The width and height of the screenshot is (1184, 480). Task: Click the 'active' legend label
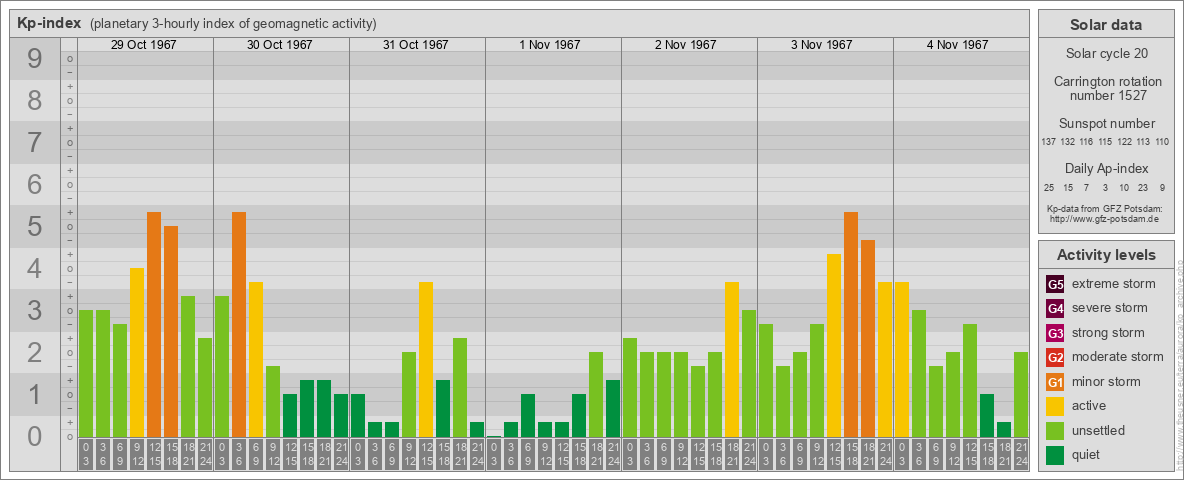pos(1089,405)
